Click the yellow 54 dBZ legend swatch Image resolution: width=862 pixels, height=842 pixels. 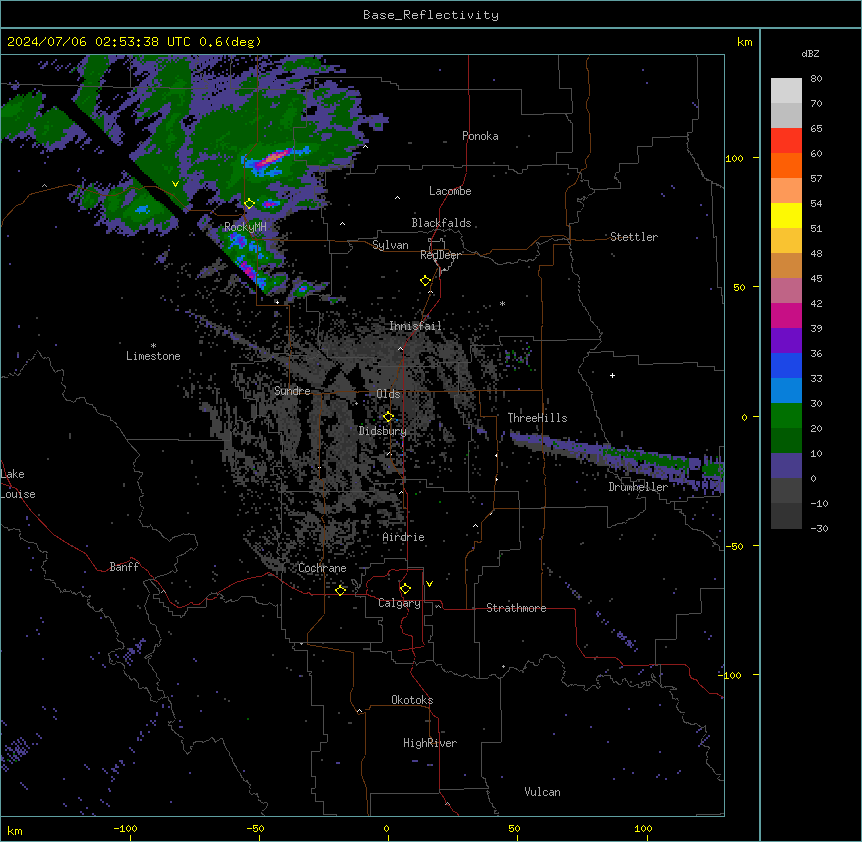(786, 215)
